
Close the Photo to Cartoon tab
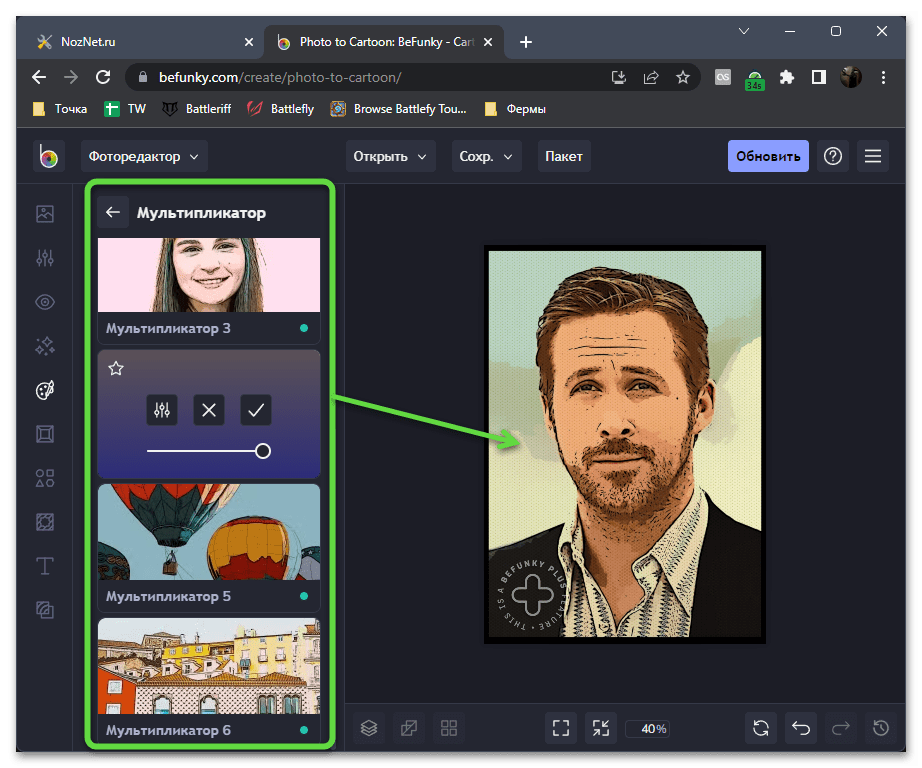(x=488, y=42)
